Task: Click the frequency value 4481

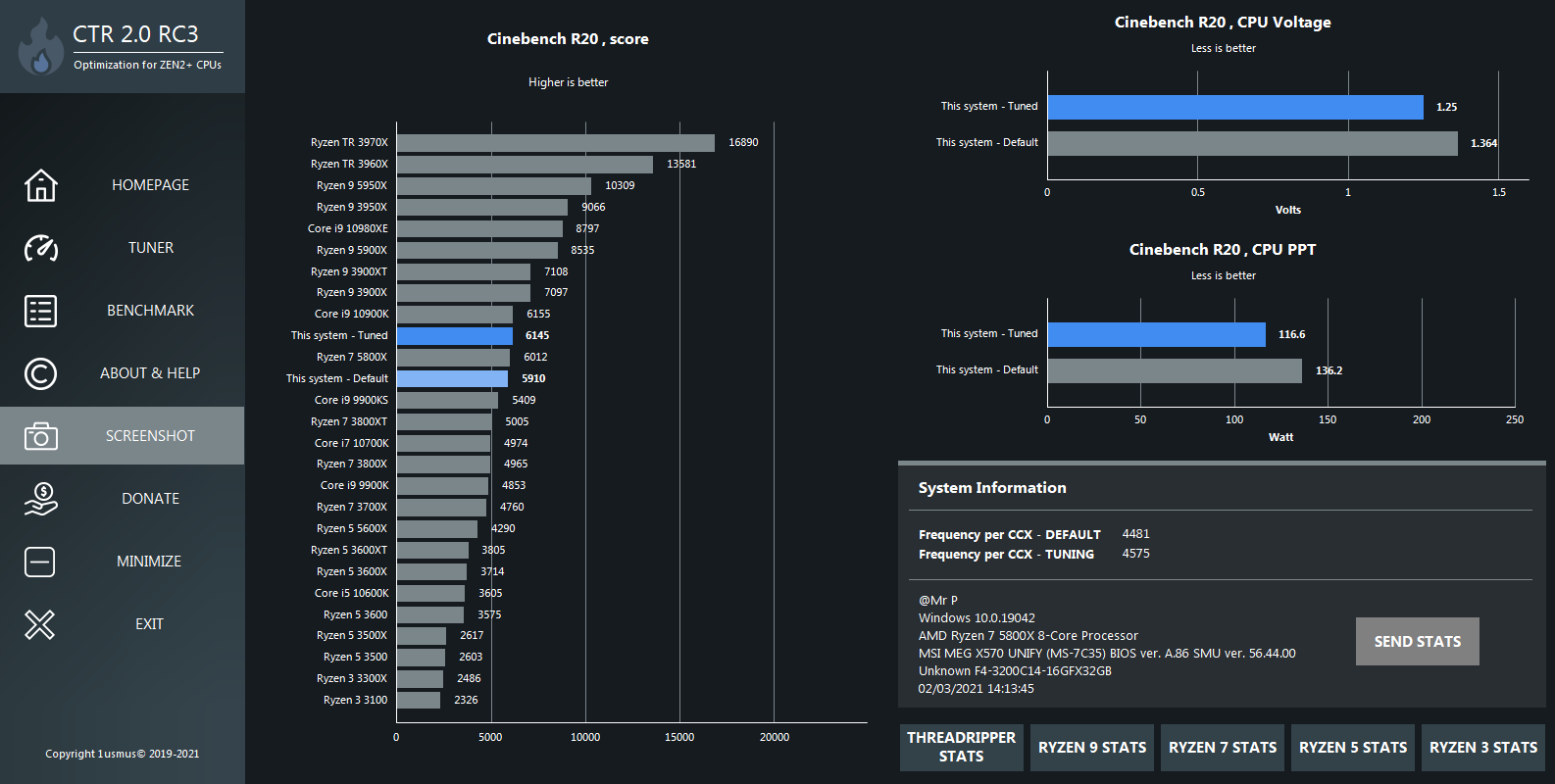Action: 1135,534
